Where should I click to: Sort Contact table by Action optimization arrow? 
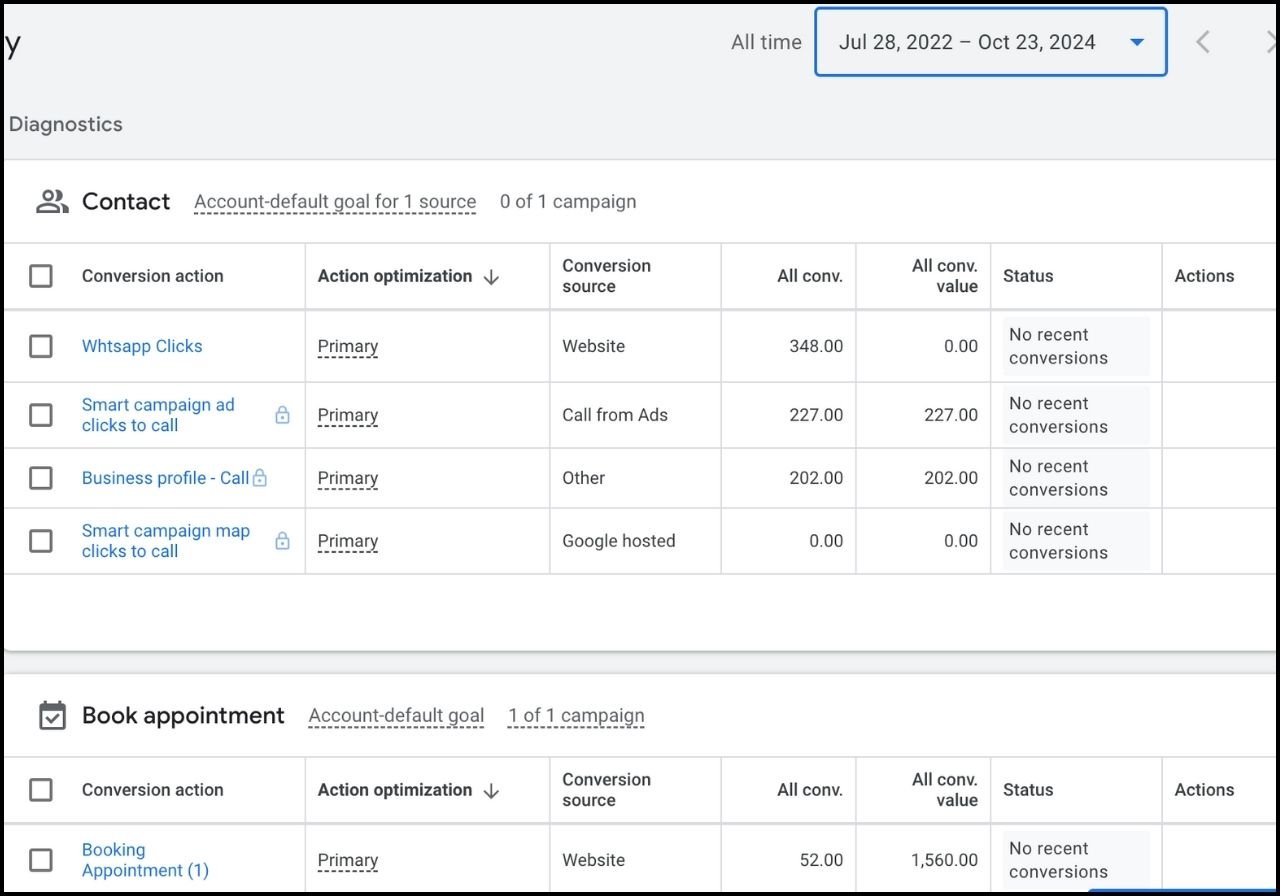point(491,277)
